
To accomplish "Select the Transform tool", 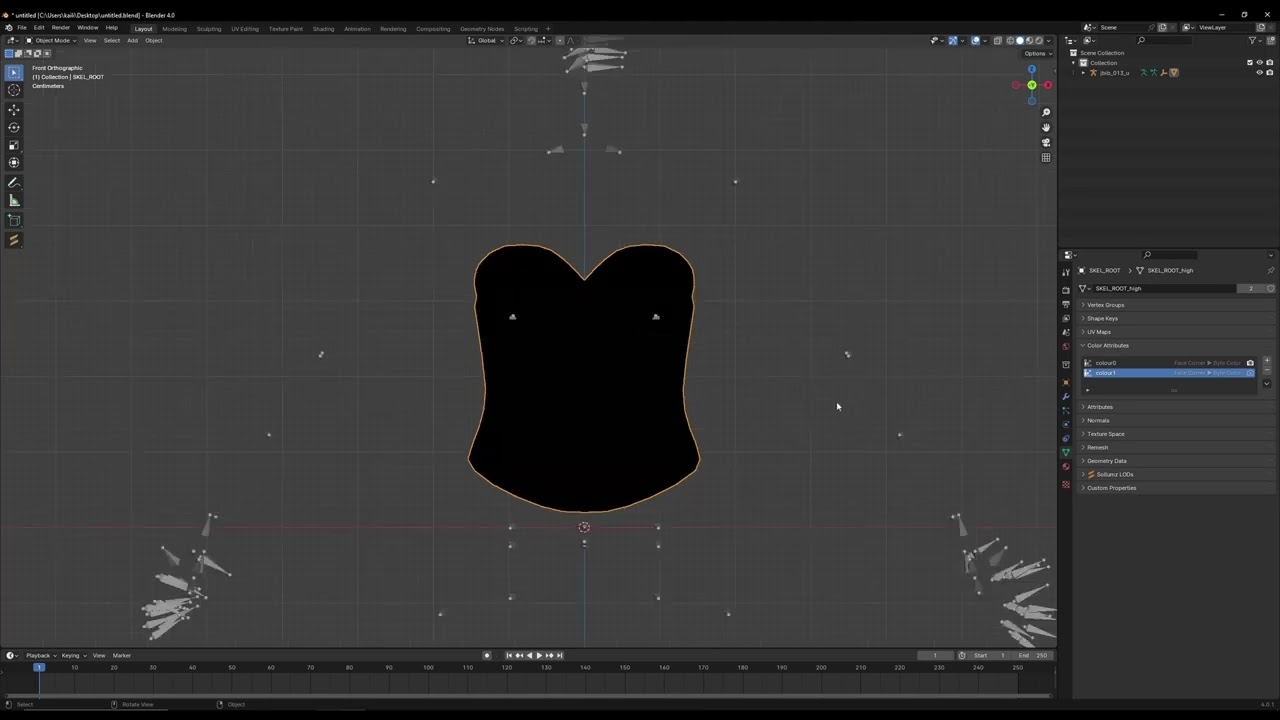I will tap(14, 162).
